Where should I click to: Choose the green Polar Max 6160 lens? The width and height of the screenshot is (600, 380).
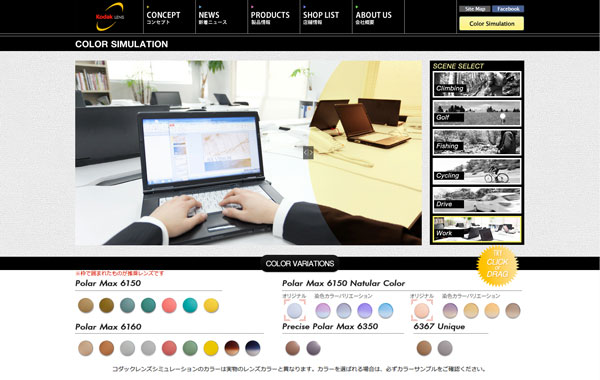[x=190, y=348]
